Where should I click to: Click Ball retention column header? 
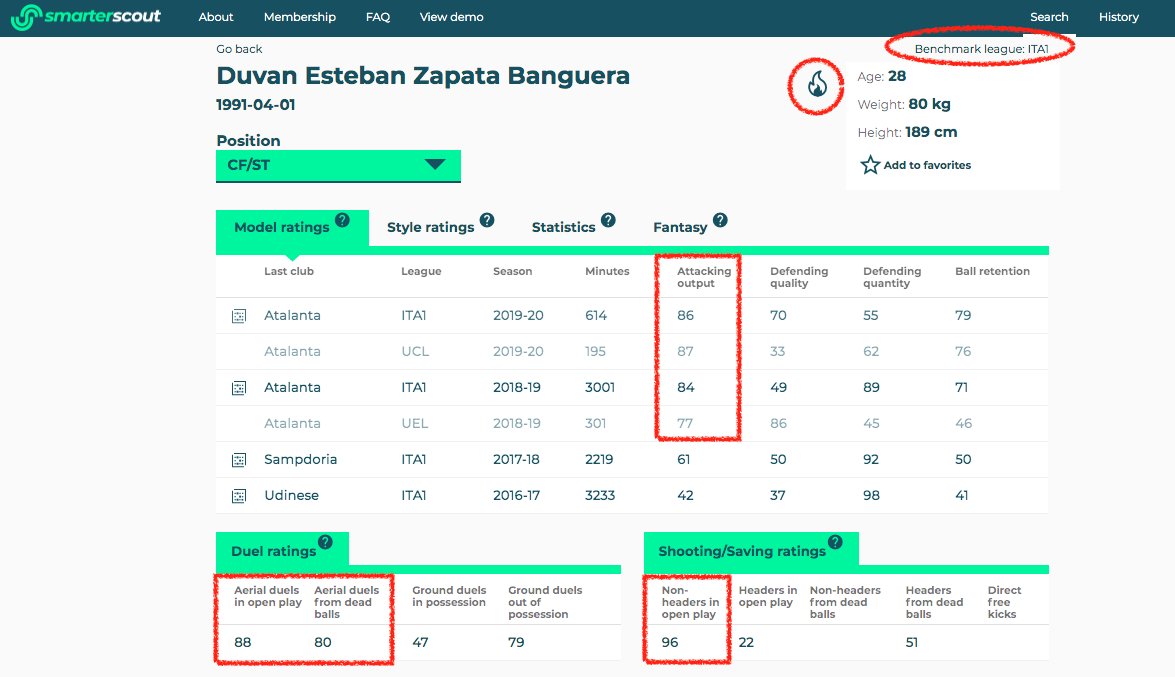[992, 271]
